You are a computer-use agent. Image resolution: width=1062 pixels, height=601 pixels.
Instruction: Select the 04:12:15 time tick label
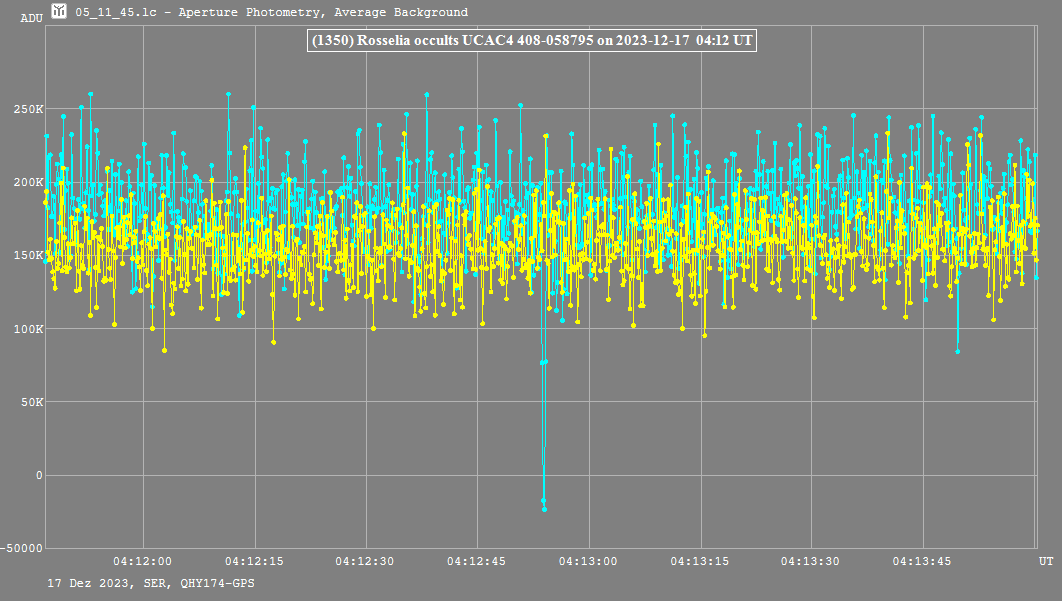coord(253,562)
